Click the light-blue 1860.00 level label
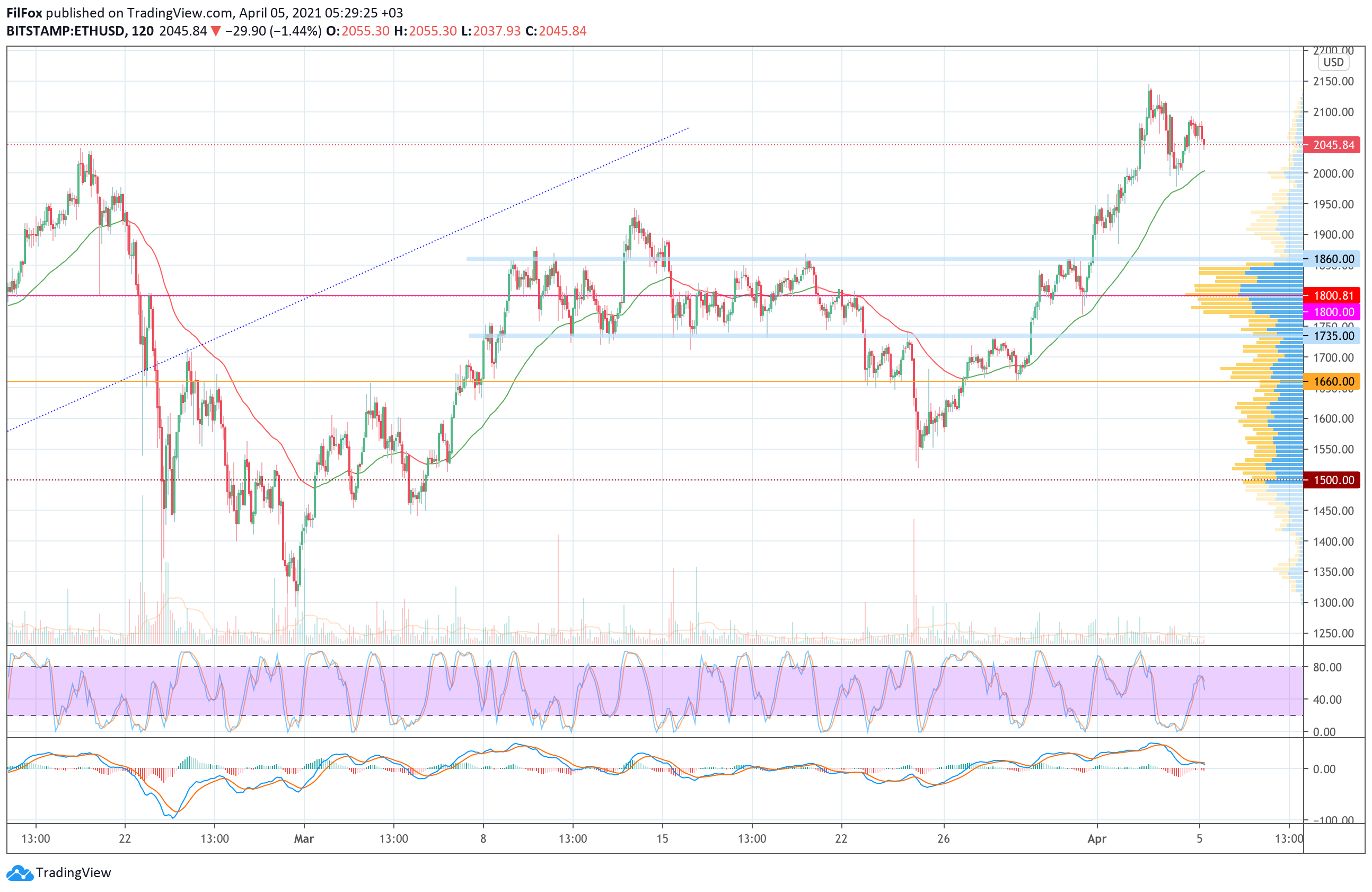Screen dimensions: 1372x892 click(1333, 259)
